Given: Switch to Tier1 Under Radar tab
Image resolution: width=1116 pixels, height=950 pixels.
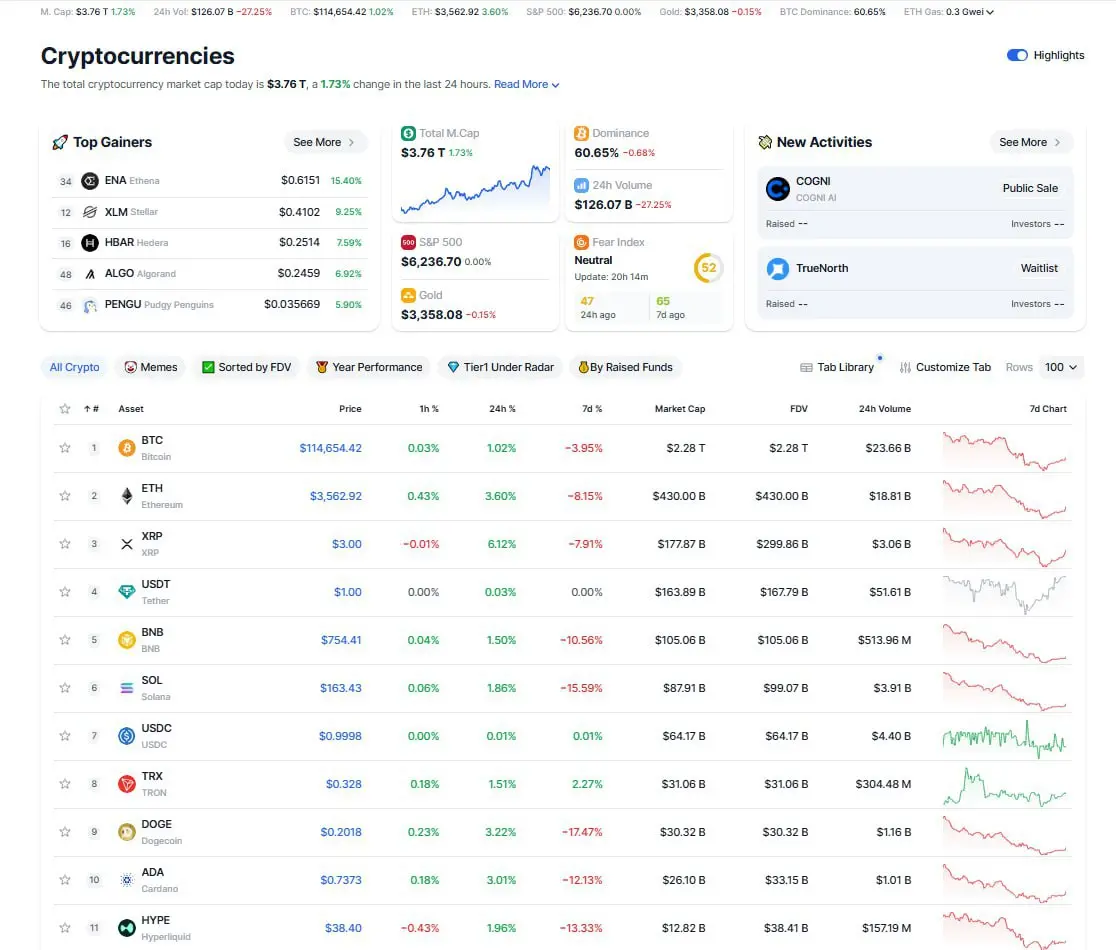Looking at the screenshot, I should [x=500, y=367].
